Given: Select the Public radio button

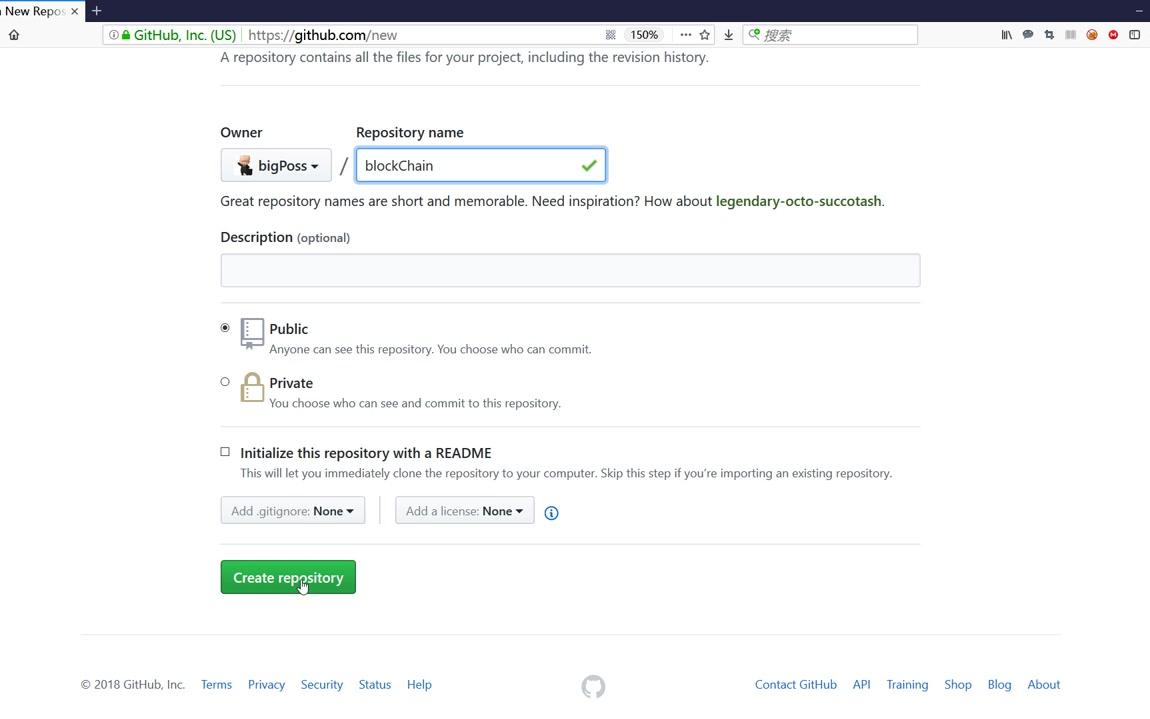Looking at the screenshot, I should pyautogui.click(x=225, y=328).
